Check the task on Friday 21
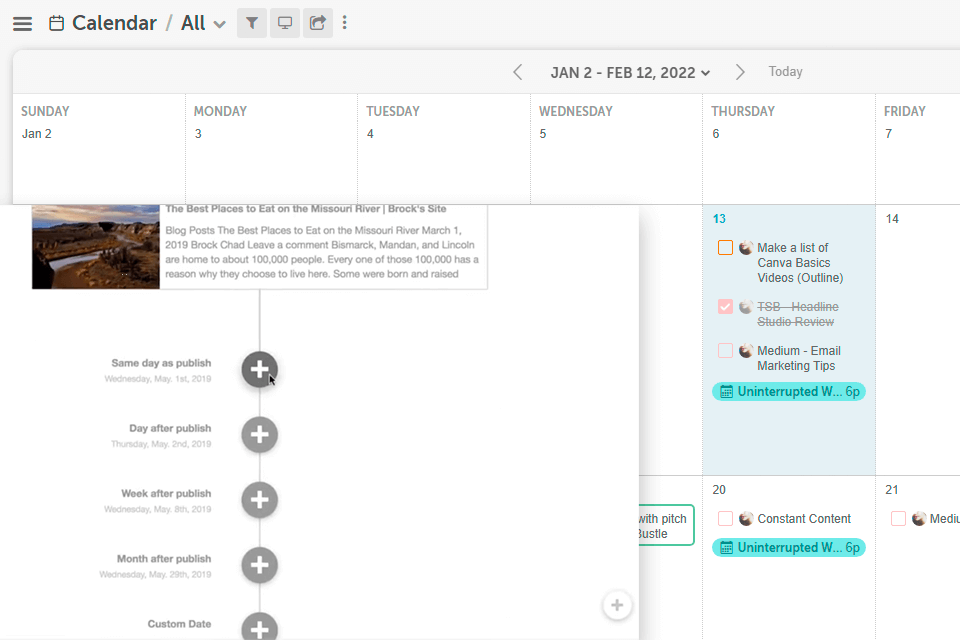Screen dimensions: 960x640 (x=898, y=519)
